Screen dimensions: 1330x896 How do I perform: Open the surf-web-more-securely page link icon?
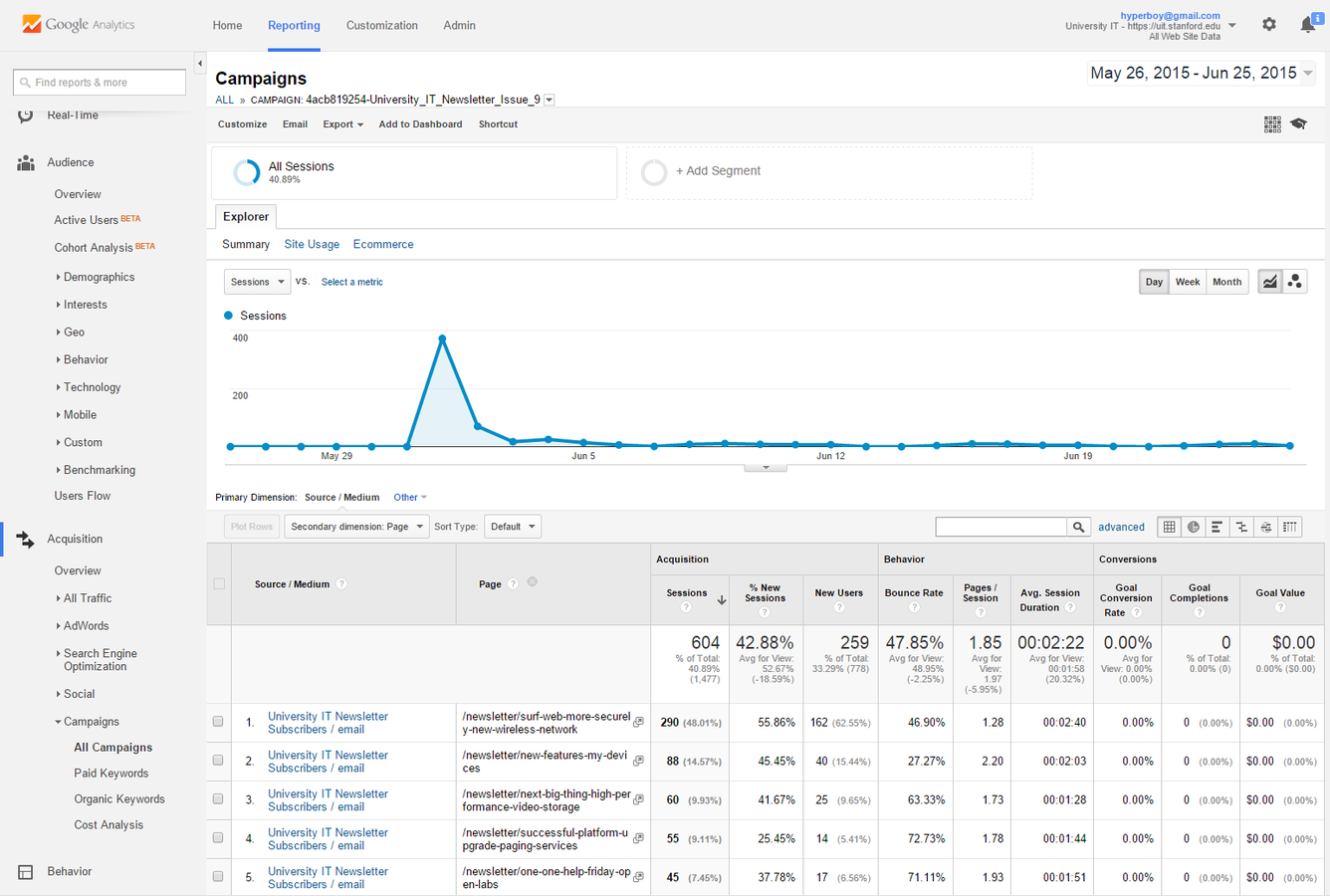tap(638, 723)
